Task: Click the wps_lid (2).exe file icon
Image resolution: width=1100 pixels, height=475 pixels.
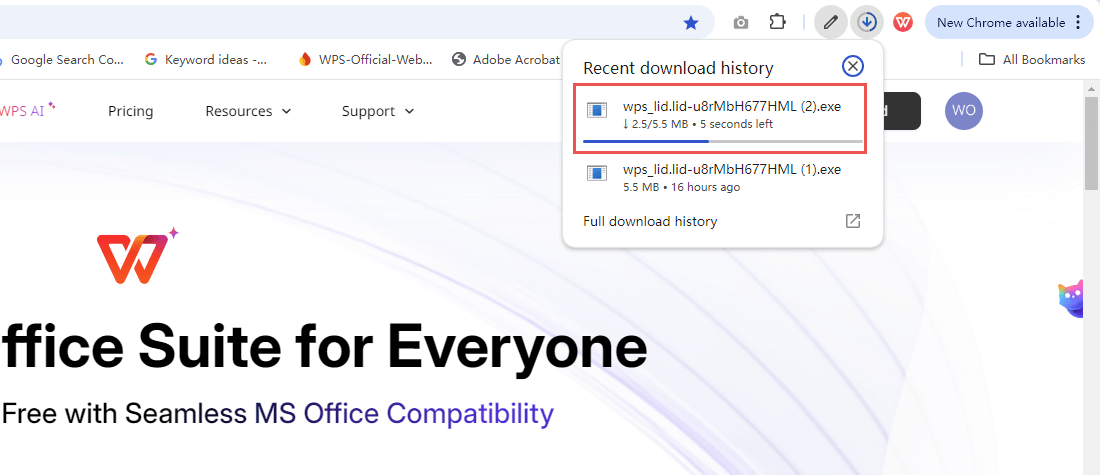Action: (597, 109)
